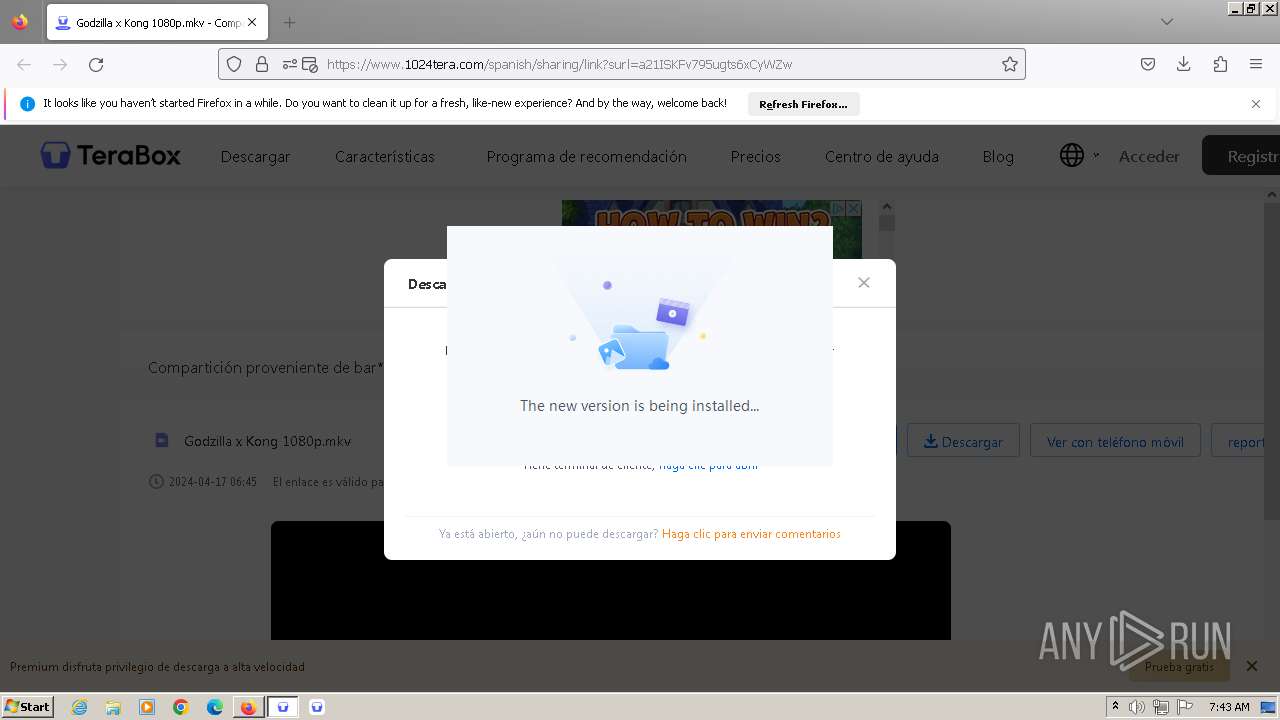Close the ad with its X icon

tap(853, 208)
